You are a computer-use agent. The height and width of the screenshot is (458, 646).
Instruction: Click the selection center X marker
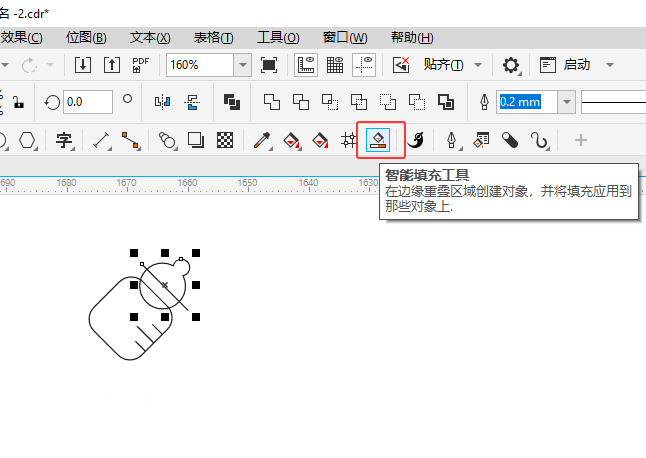165,285
